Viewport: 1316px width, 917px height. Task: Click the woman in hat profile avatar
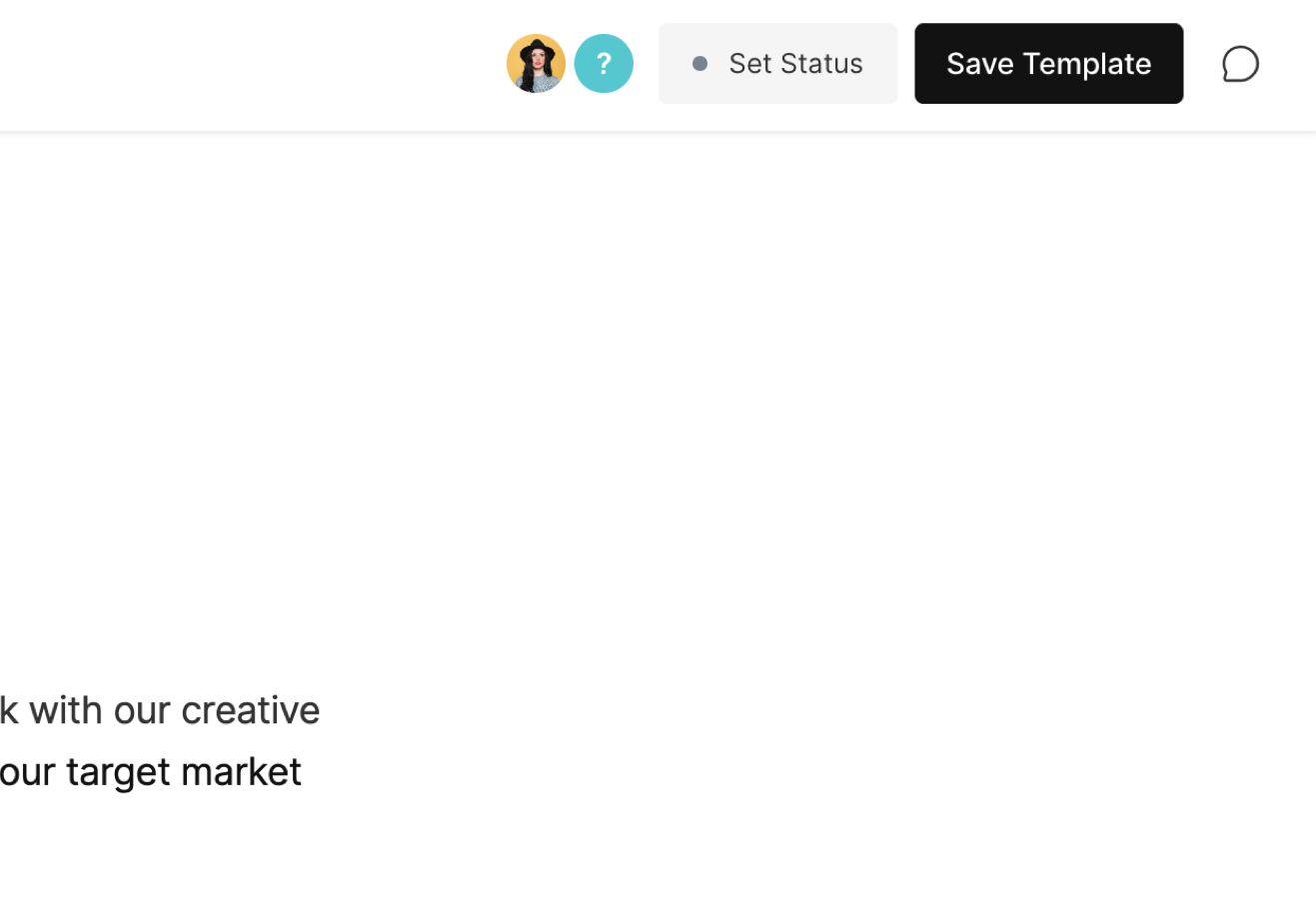[x=536, y=64]
